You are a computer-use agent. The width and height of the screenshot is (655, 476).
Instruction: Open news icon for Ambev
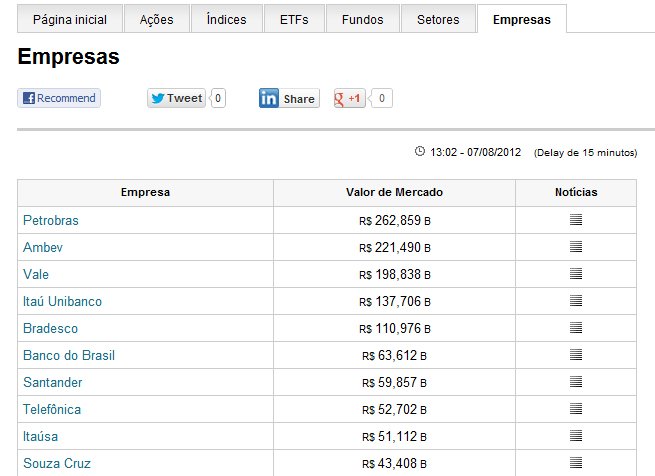(x=576, y=247)
